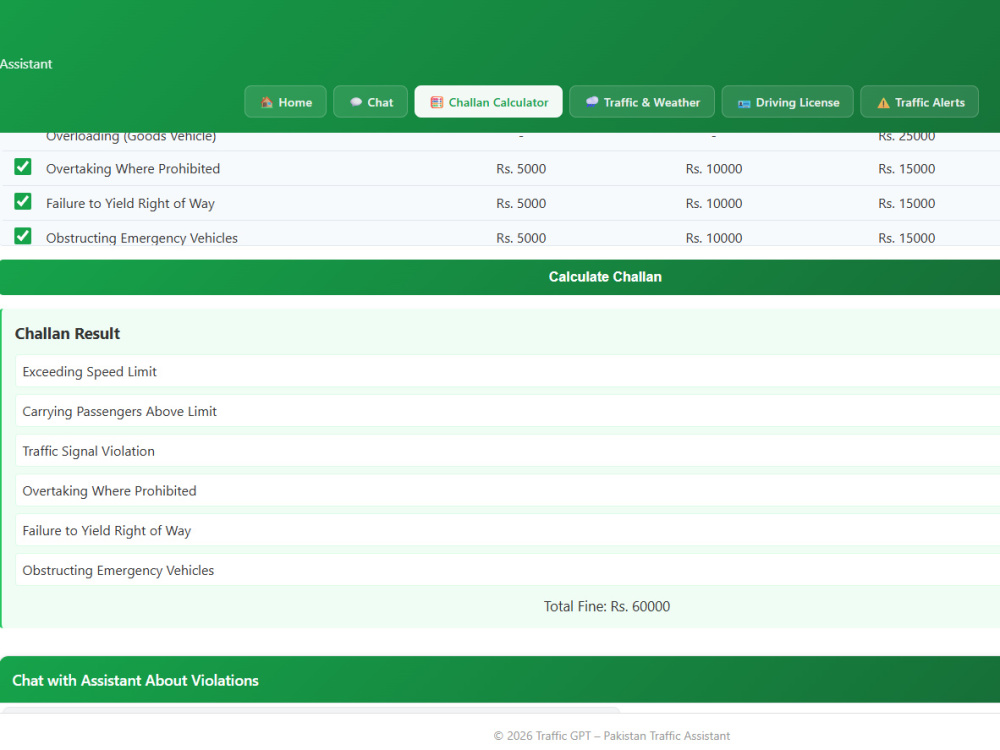Click Overtaking Where Prohibited violation label in table

click(x=133, y=169)
